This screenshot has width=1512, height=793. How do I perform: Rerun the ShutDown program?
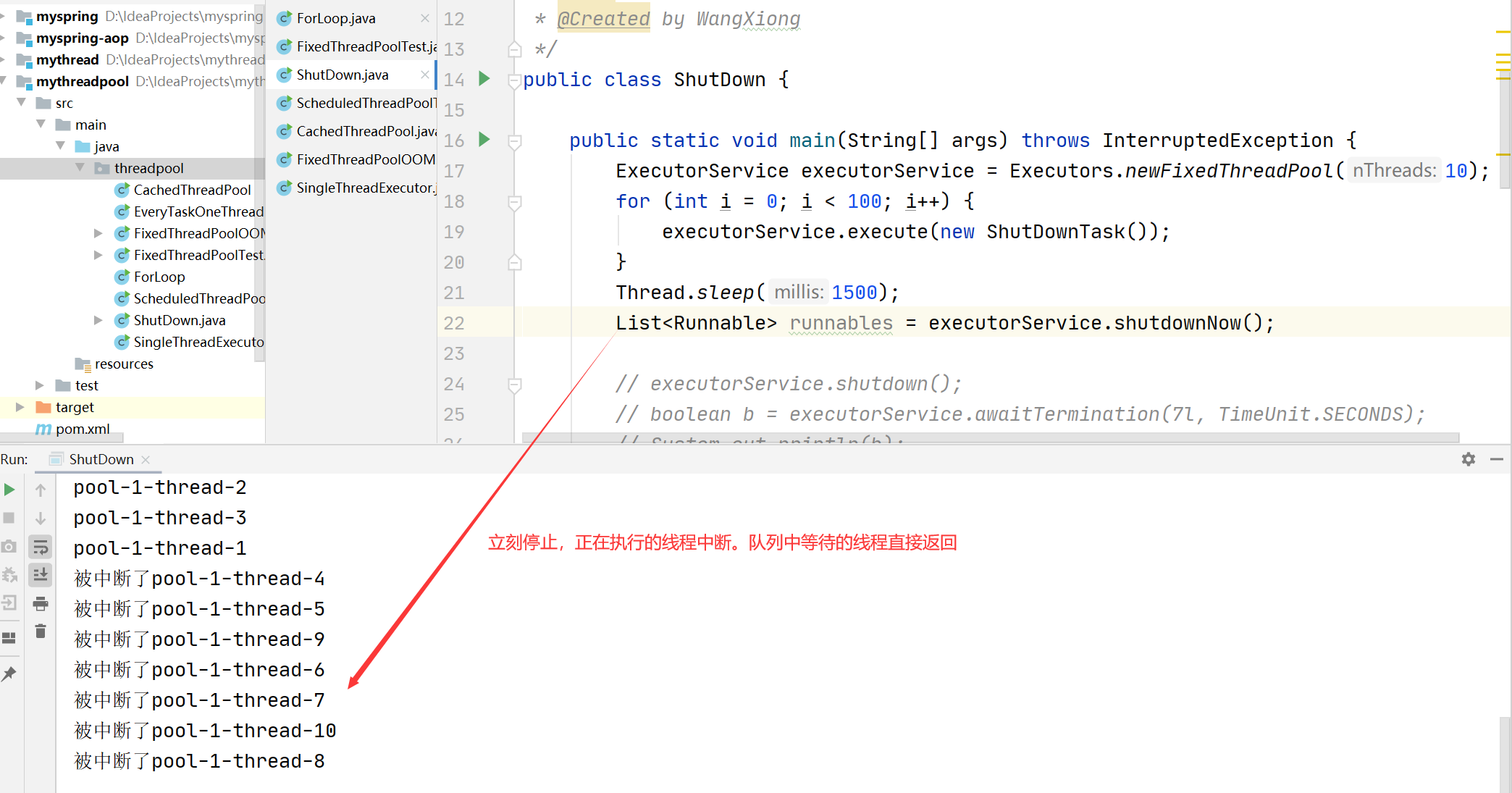pyautogui.click(x=9, y=490)
